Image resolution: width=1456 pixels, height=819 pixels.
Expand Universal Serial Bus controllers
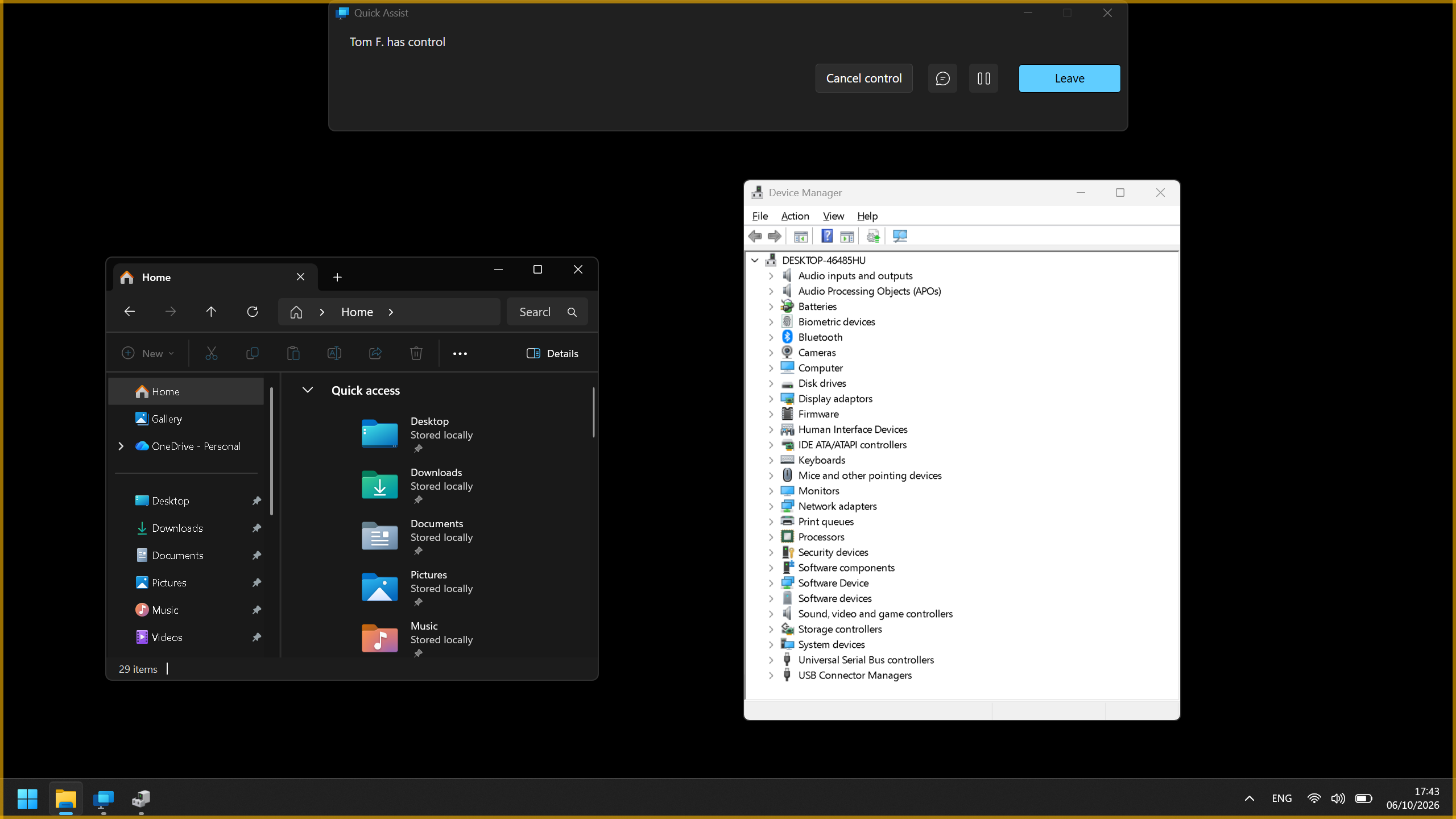pos(771,660)
